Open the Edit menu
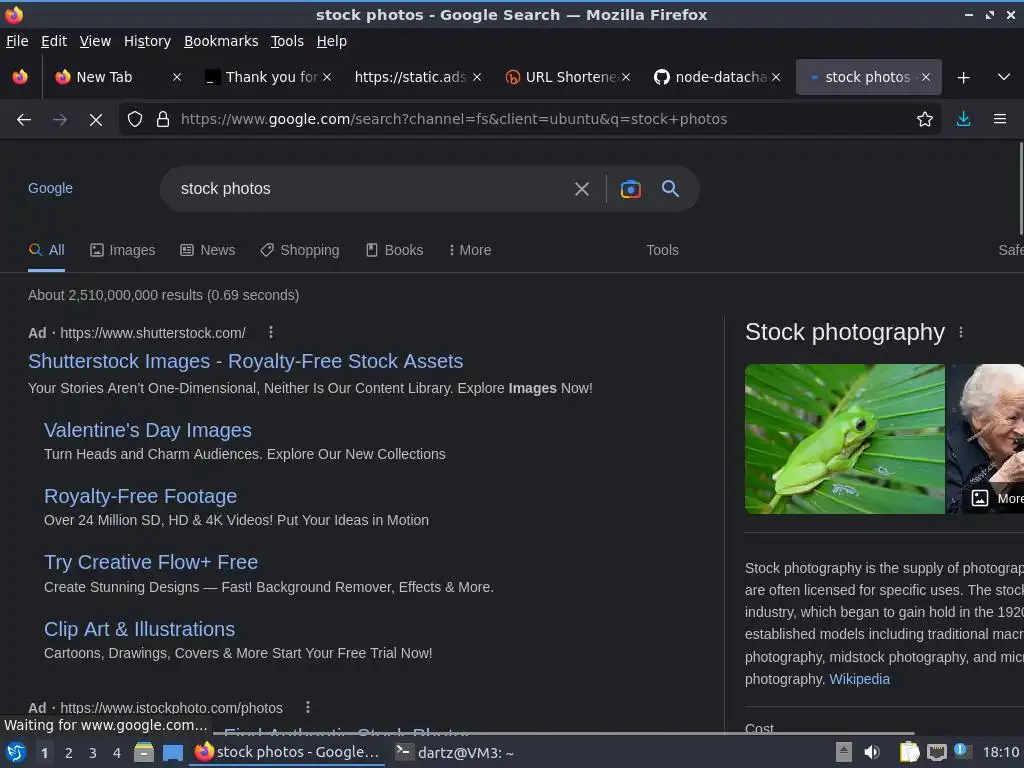 tap(54, 41)
